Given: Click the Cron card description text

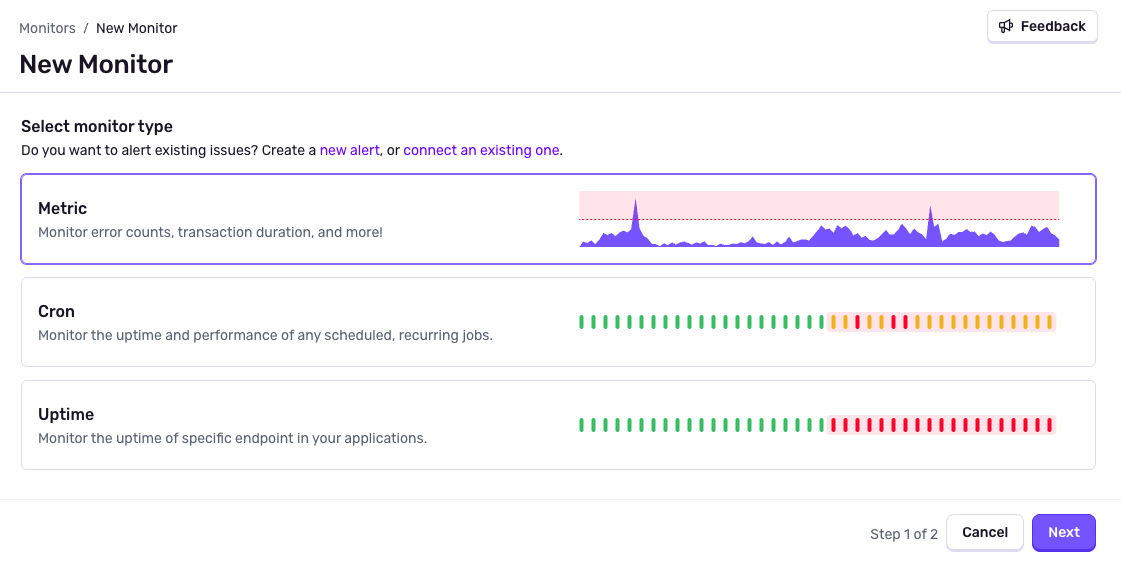Looking at the screenshot, I should [265, 335].
